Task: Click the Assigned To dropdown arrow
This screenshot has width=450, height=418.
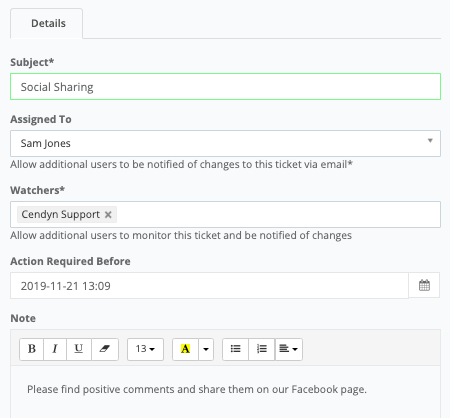Action: [430, 141]
